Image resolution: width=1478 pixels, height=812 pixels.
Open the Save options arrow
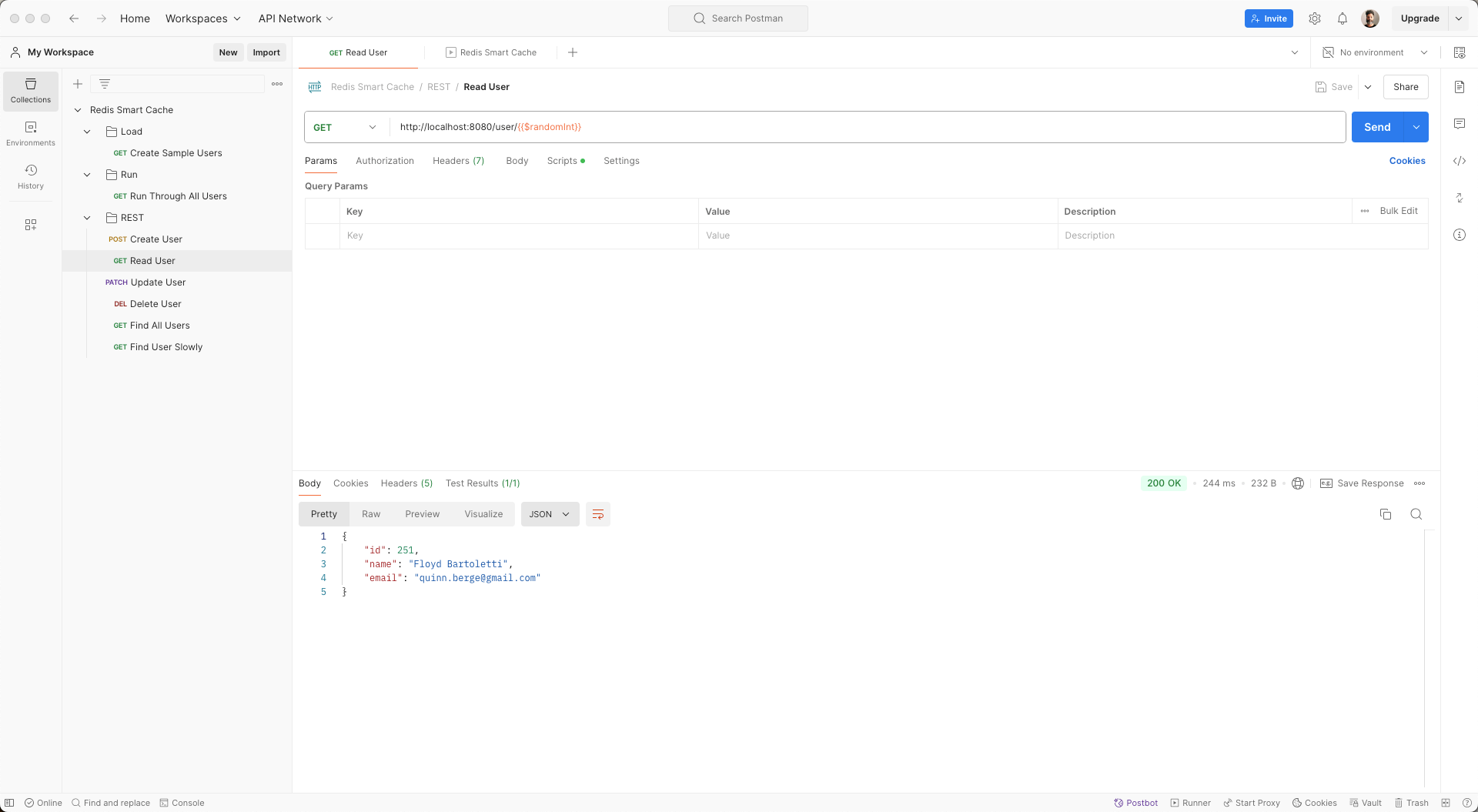click(x=1368, y=87)
